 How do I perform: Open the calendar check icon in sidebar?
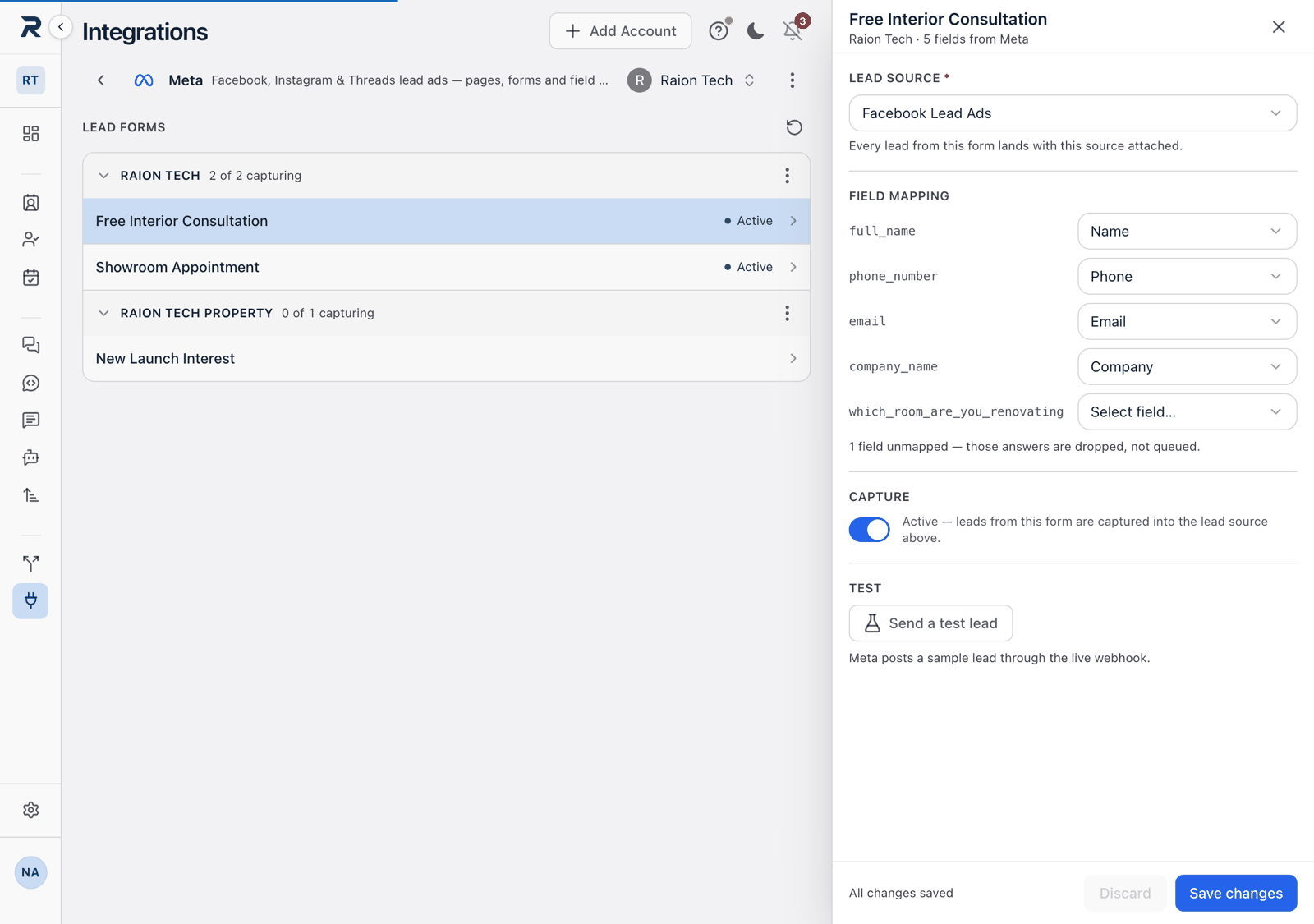click(x=30, y=278)
